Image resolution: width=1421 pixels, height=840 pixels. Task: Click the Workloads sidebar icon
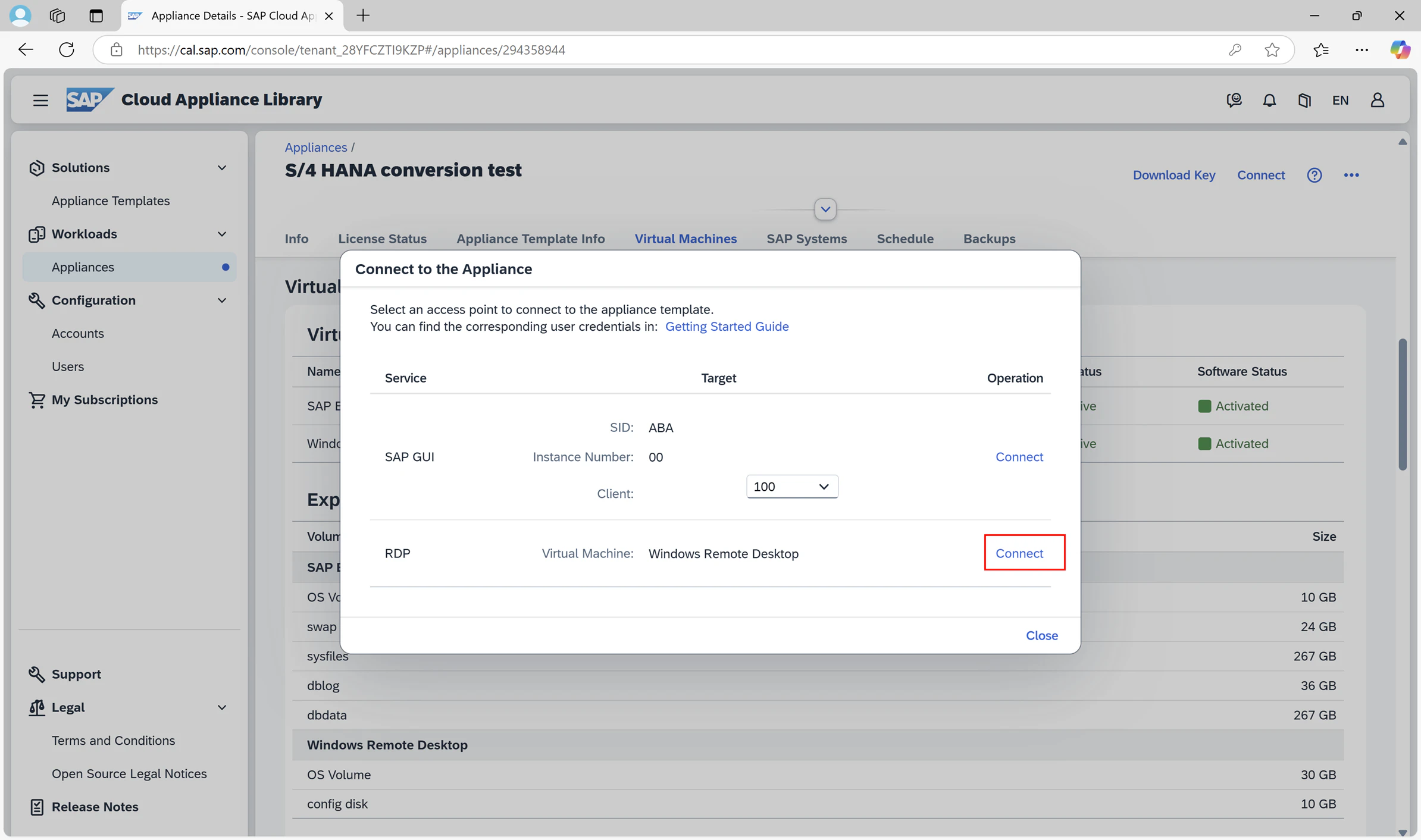37,234
